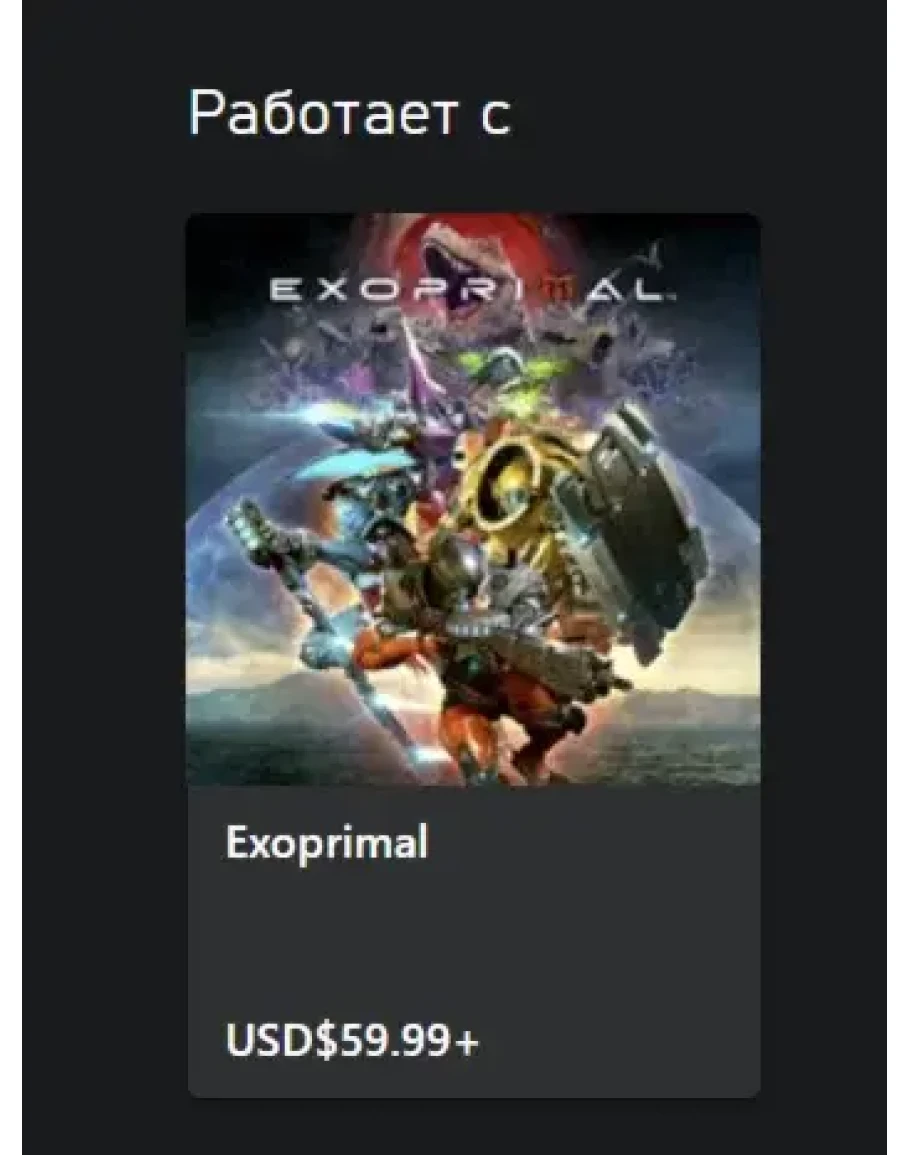
Task: Click the "Работает с" section heading
Action: tap(350, 112)
